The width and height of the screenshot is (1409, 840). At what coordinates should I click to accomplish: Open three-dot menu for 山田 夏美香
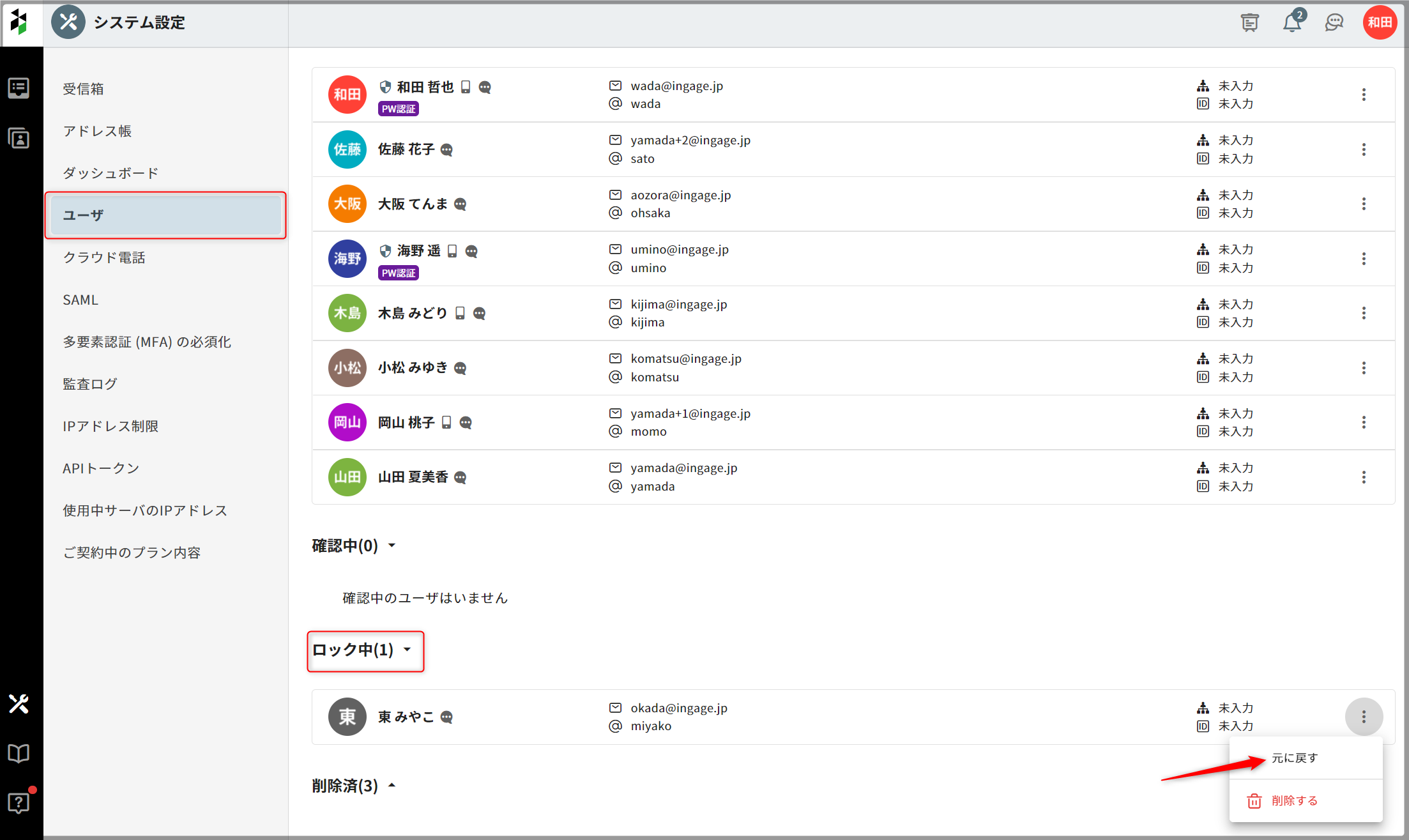pos(1364,477)
